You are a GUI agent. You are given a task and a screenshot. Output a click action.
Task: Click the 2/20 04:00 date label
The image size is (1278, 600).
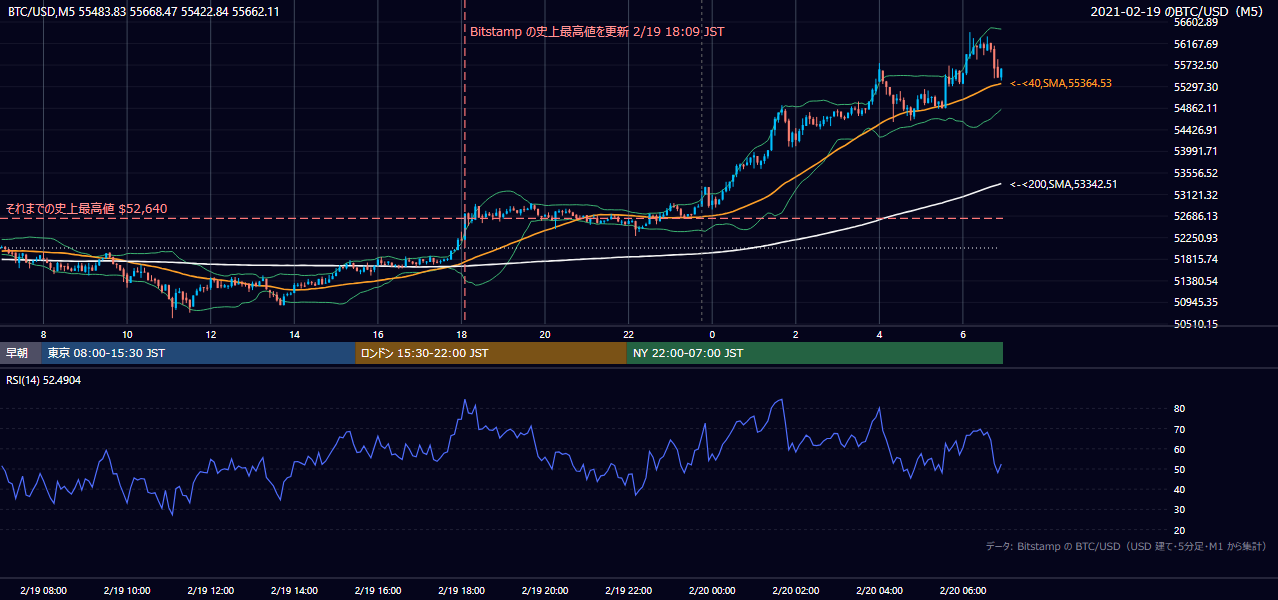(879, 591)
